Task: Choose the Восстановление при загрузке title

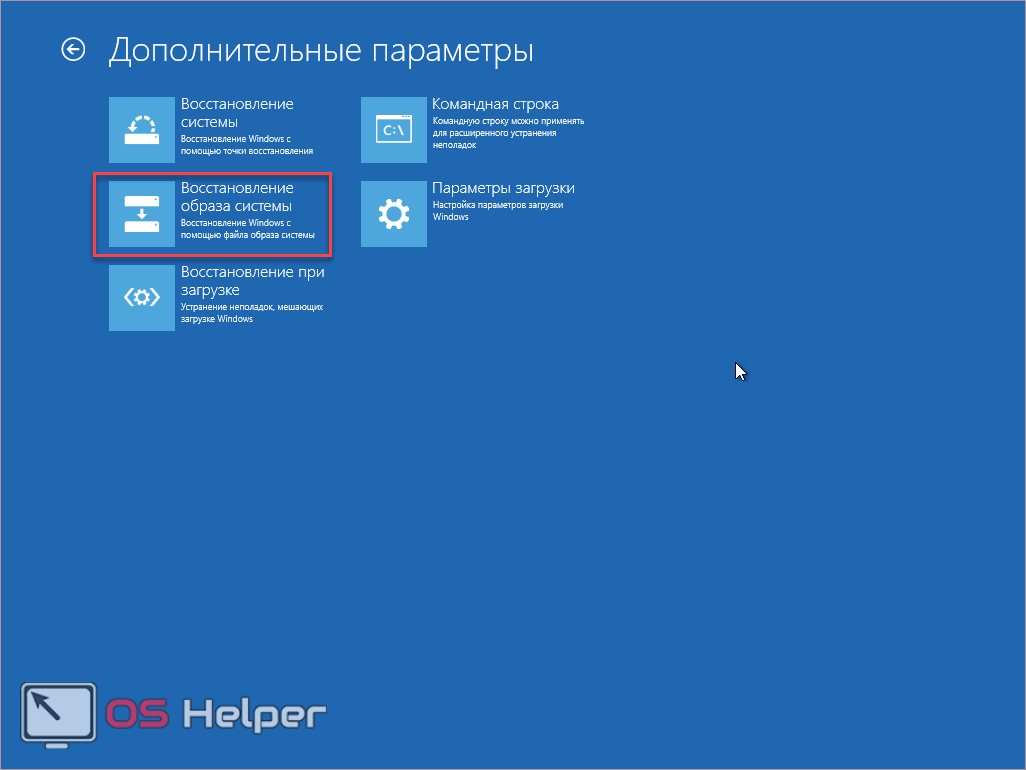Action: pos(252,281)
